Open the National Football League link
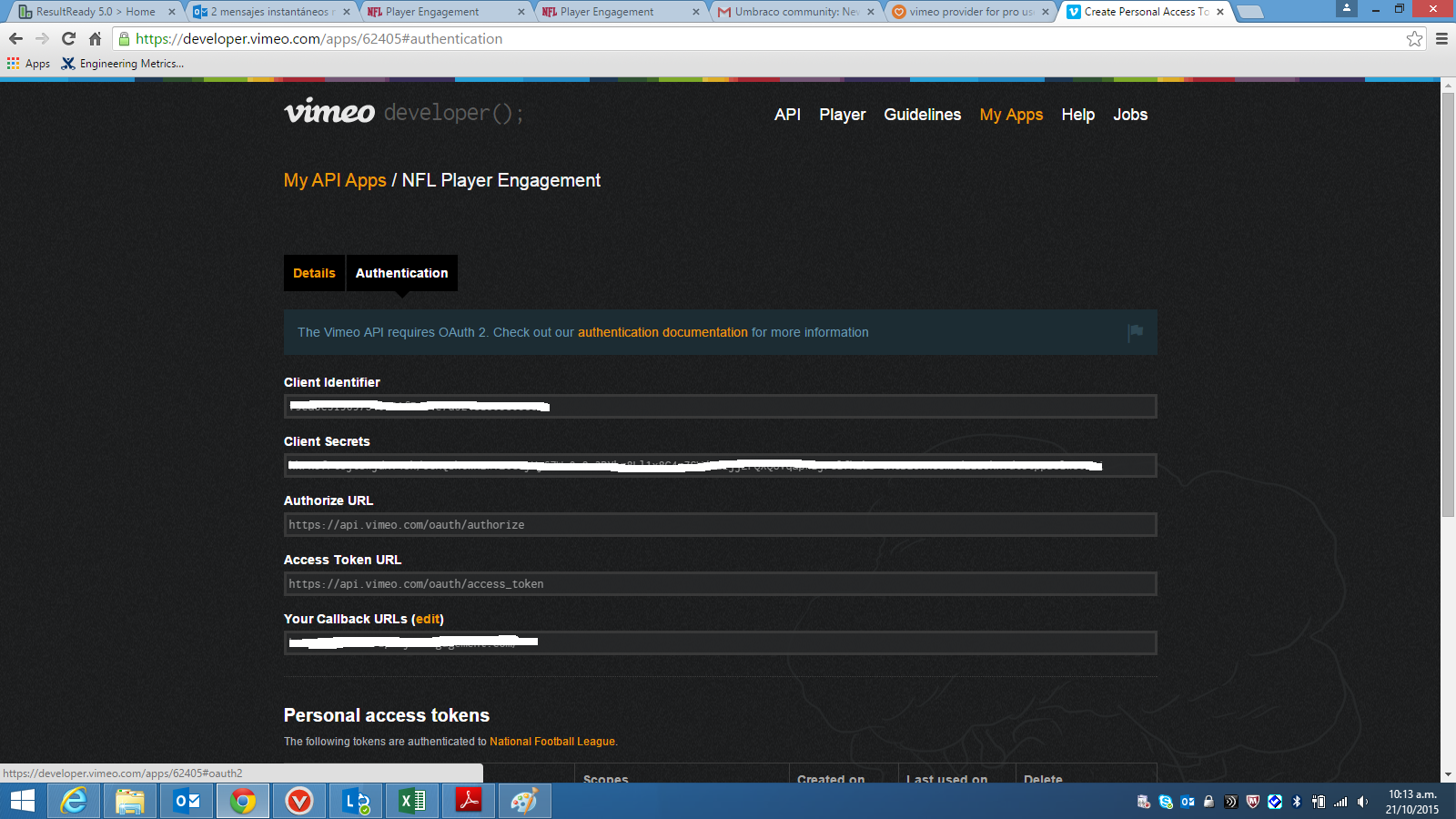The width and height of the screenshot is (1456, 819). tap(552, 742)
